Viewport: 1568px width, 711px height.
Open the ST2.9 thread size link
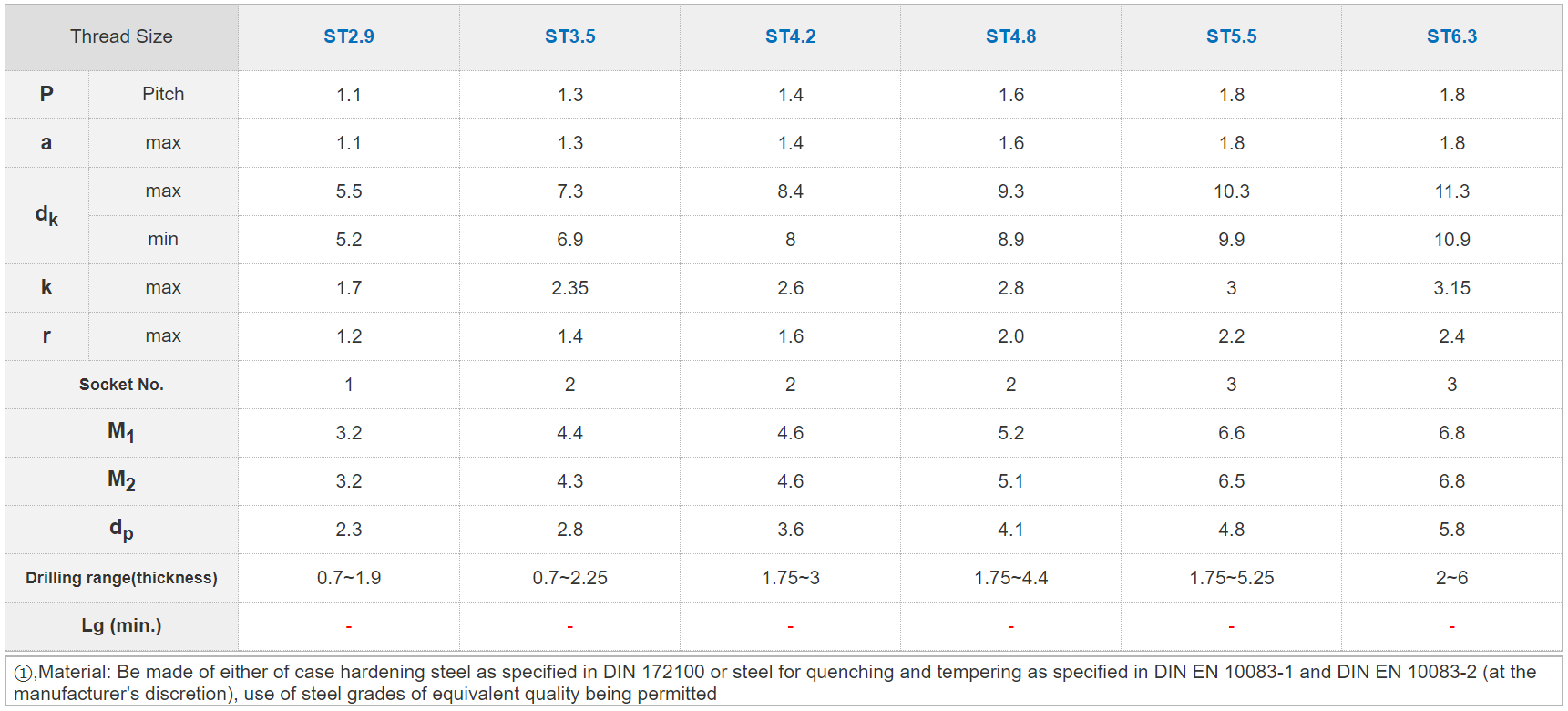[349, 36]
